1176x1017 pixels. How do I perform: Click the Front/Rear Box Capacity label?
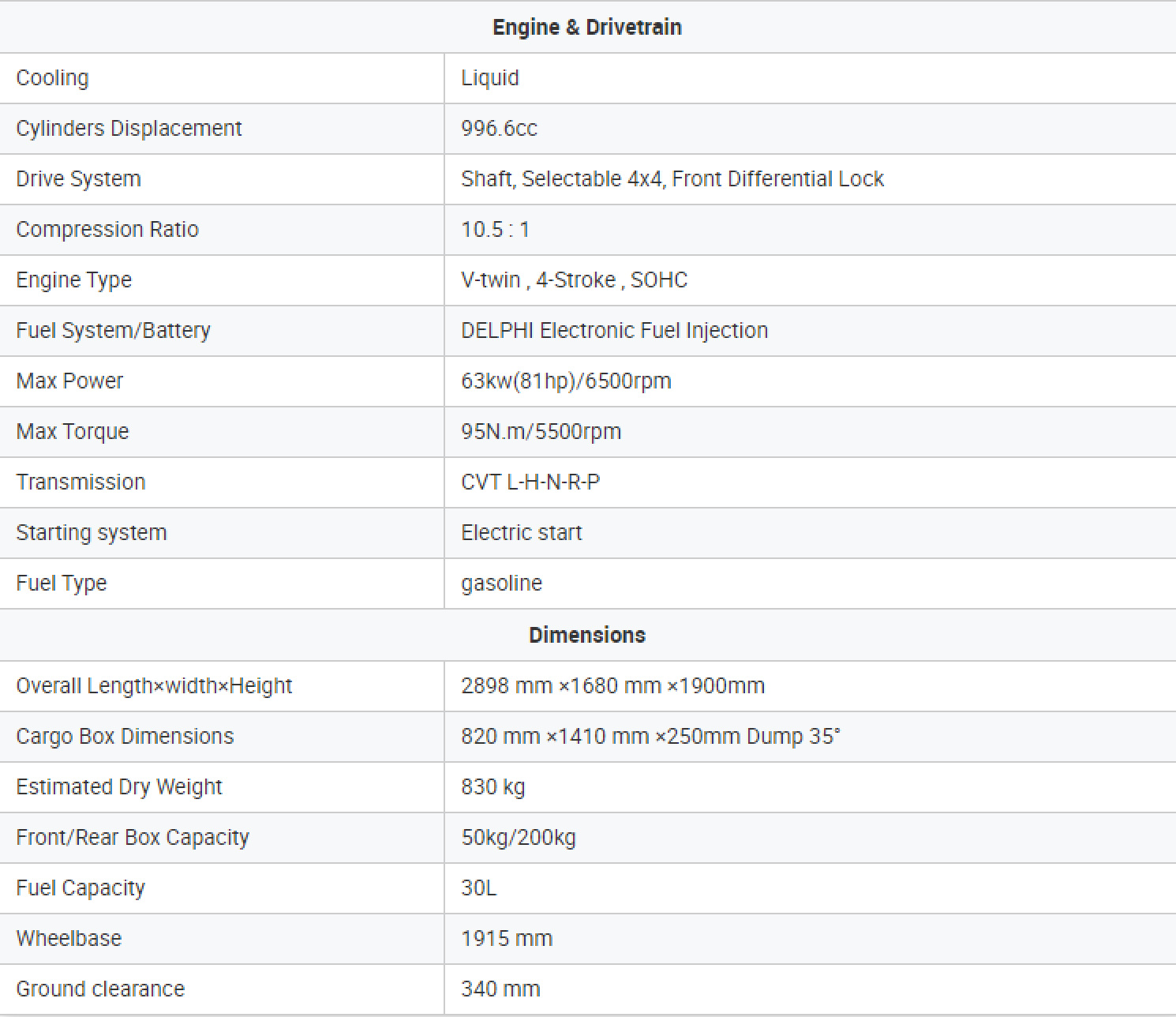(133, 838)
